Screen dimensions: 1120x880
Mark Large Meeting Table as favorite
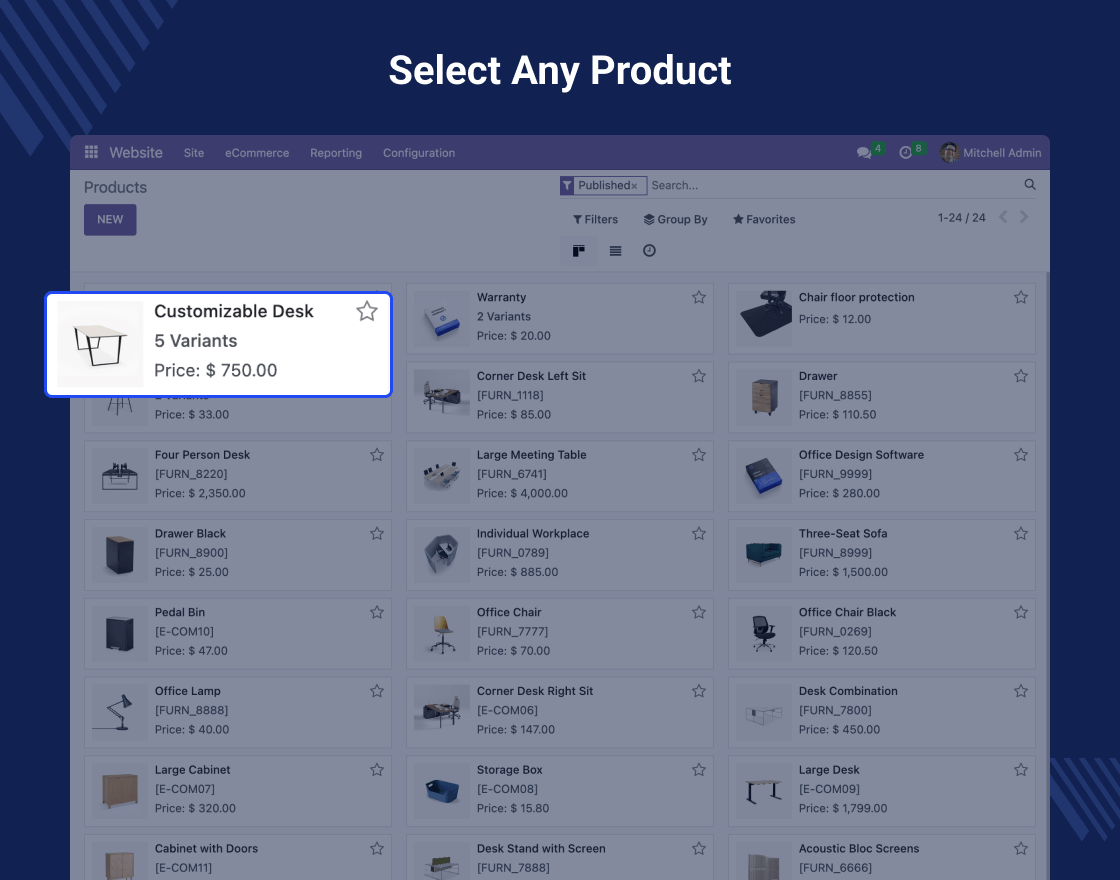(x=699, y=454)
